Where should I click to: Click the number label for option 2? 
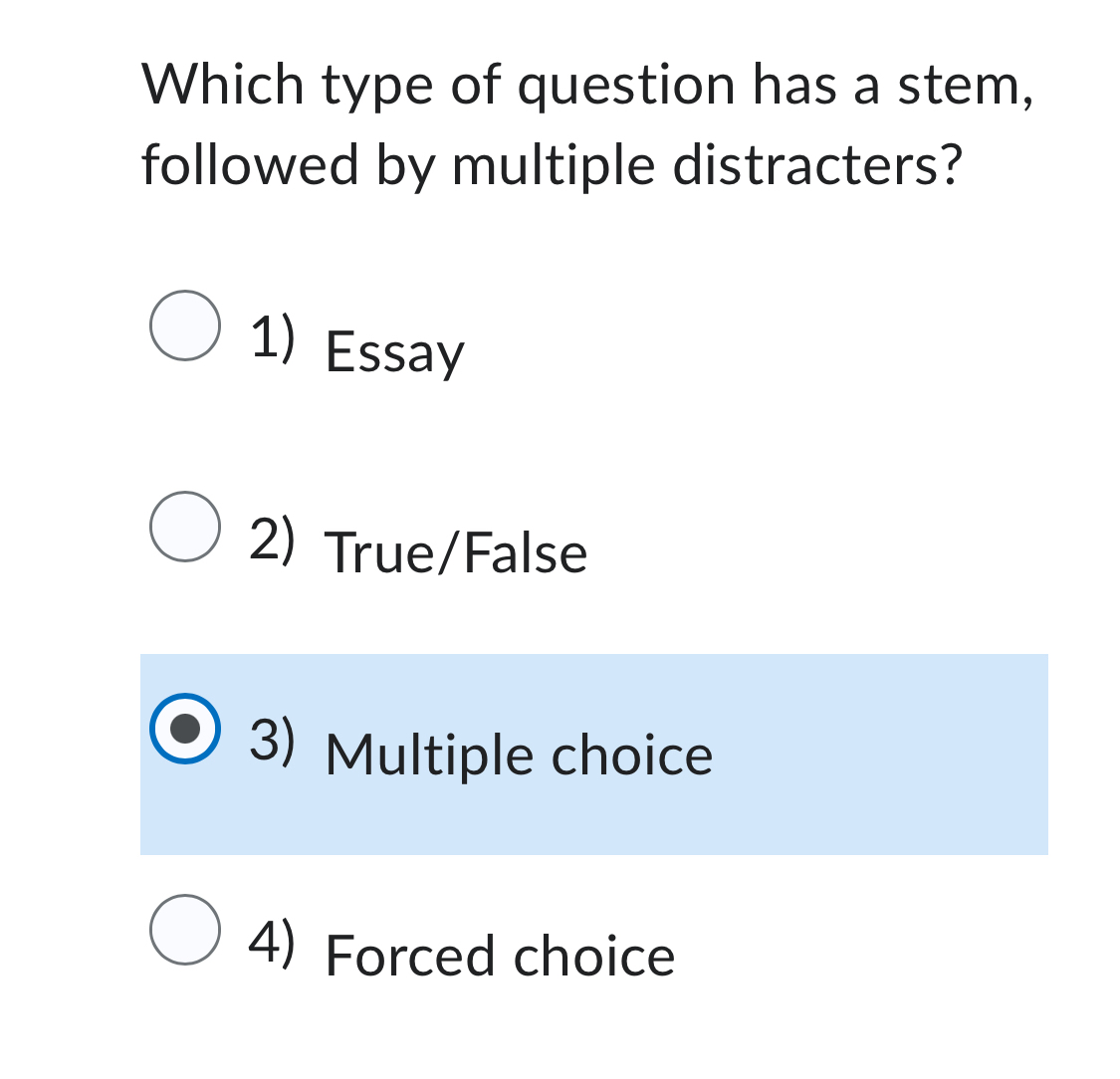click(271, 539)
